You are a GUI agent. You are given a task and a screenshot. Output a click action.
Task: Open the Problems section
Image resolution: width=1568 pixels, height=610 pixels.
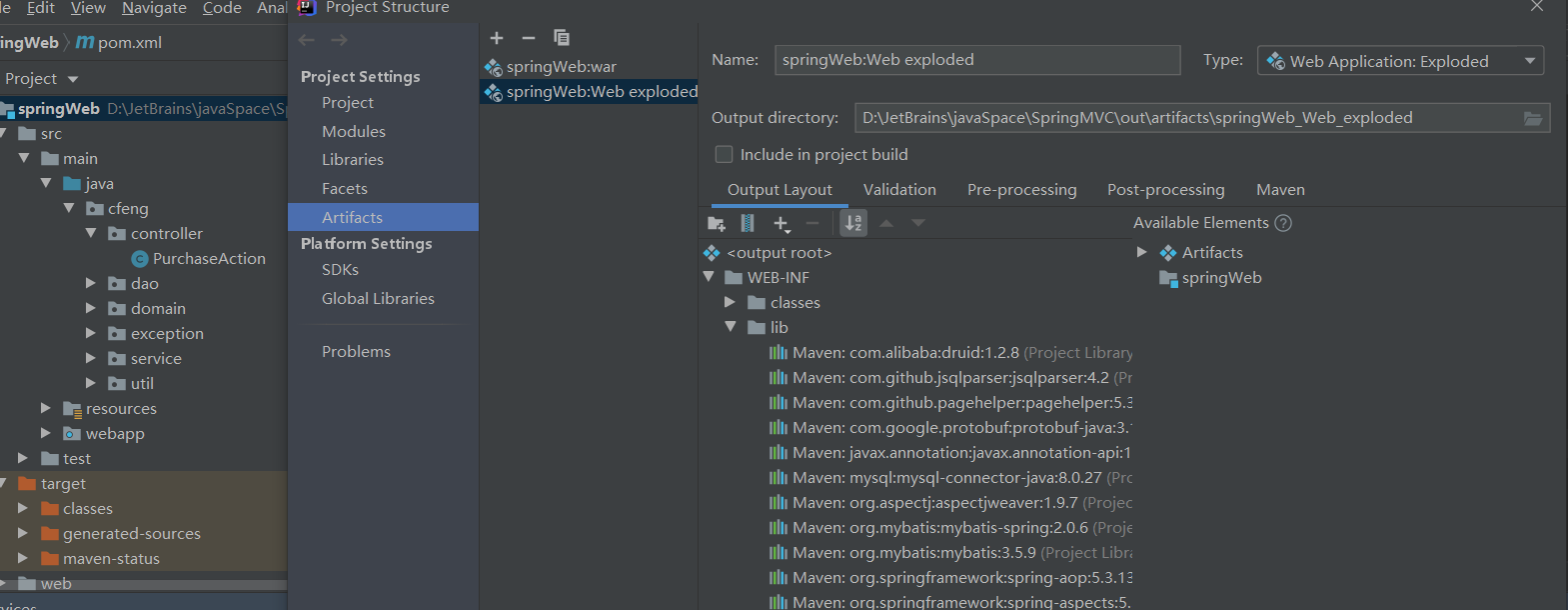coord(356,352)
